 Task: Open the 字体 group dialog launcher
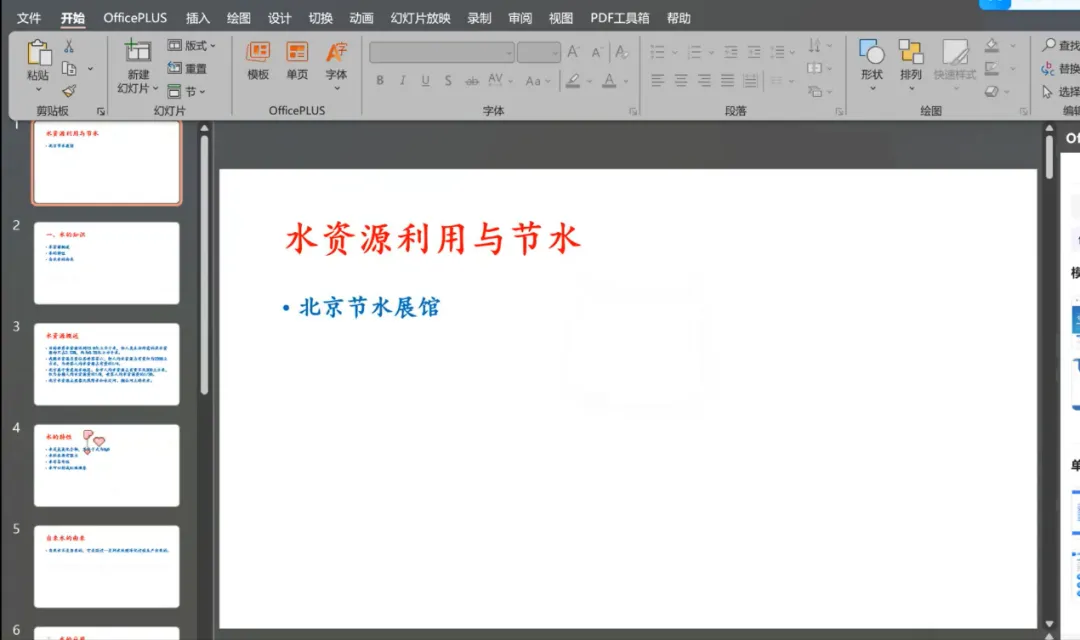point(633,111)
